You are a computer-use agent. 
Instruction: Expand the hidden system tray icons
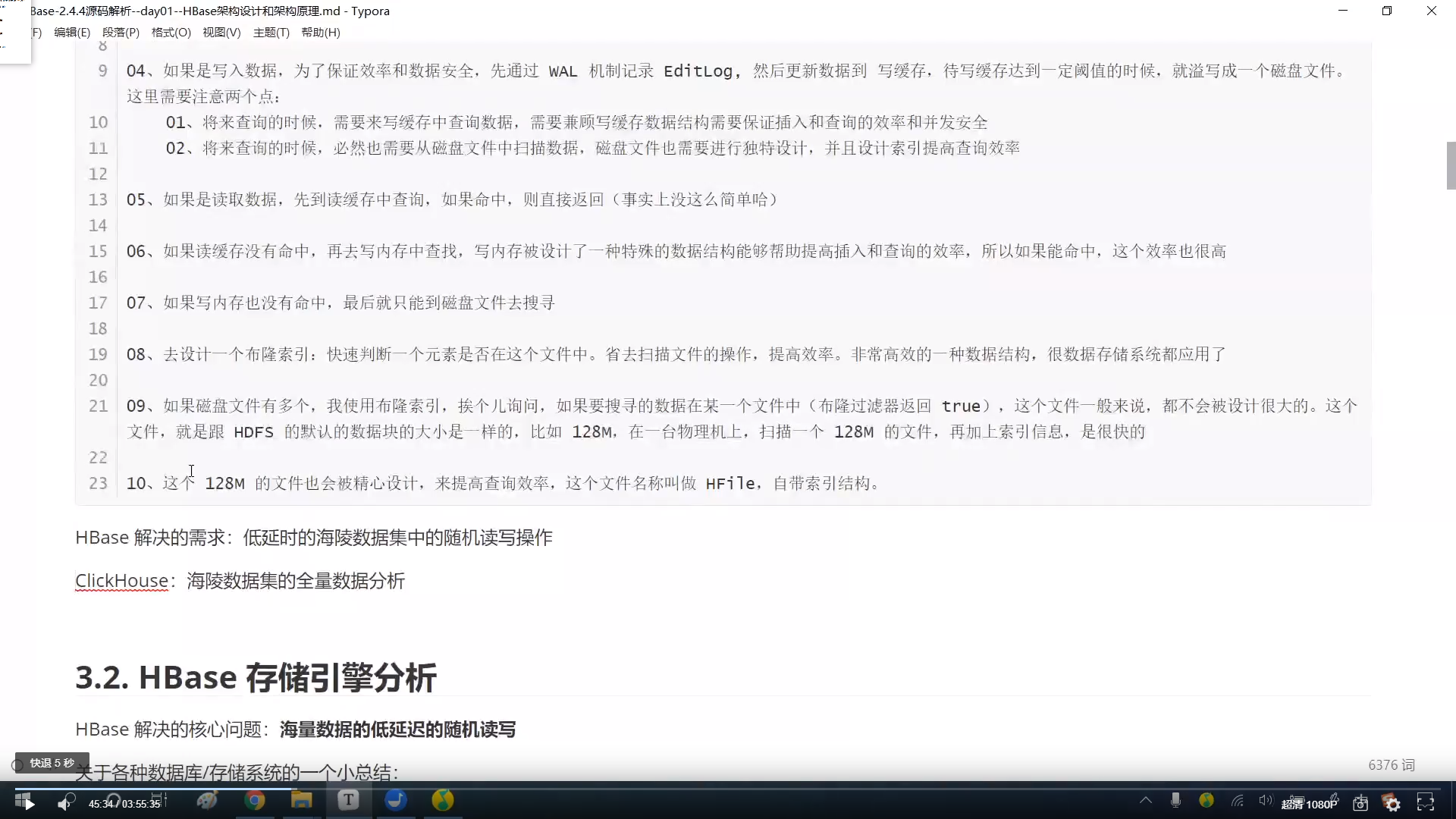(x=1146, y=800)
